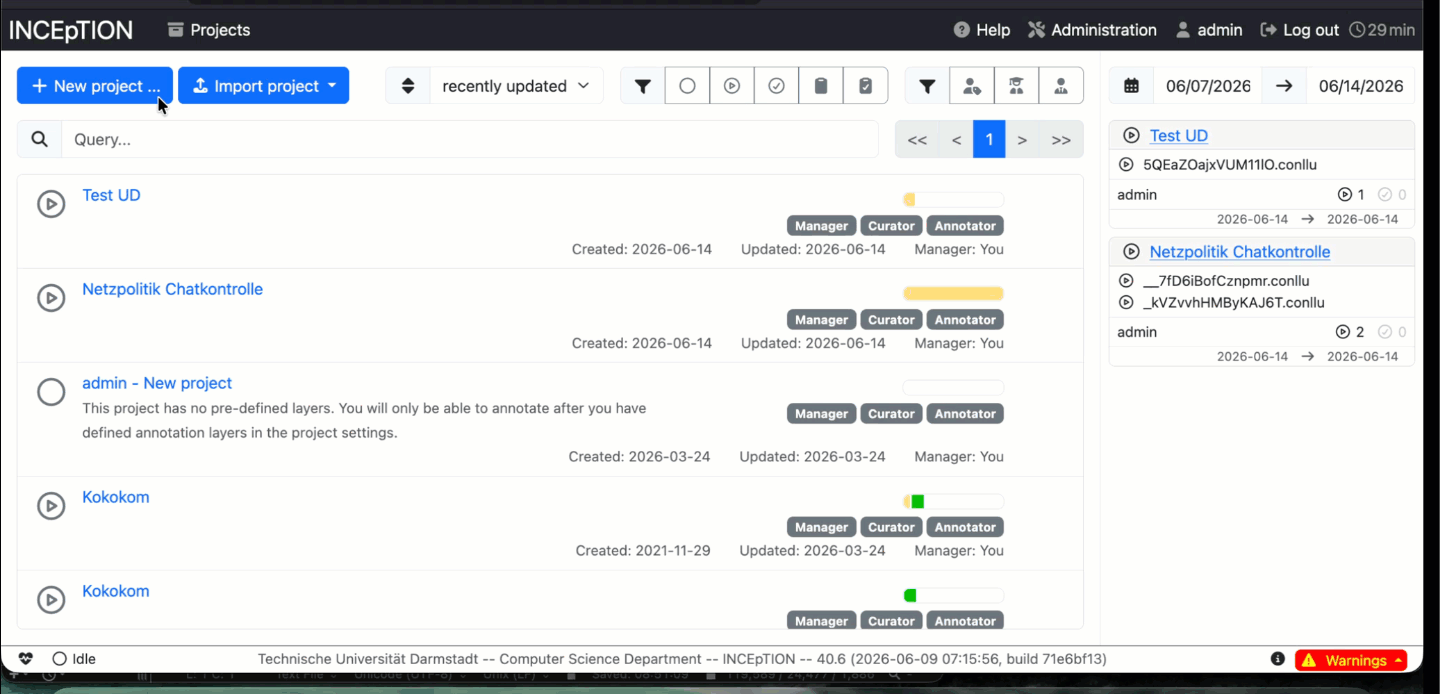Click the state filter funnel icon
The image size is (1440, 694).
[643, 86]
